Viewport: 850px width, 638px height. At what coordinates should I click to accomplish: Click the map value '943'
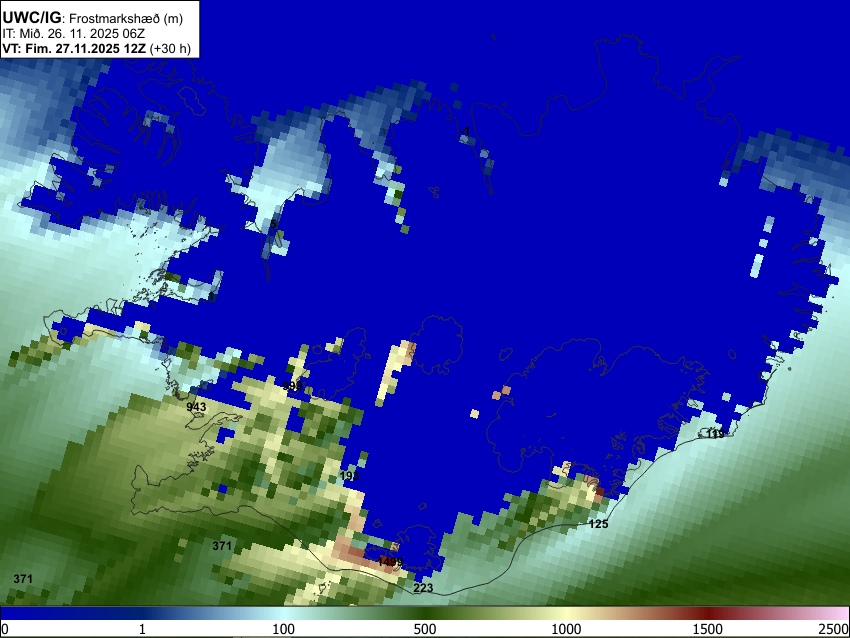(x=196, y=407)
